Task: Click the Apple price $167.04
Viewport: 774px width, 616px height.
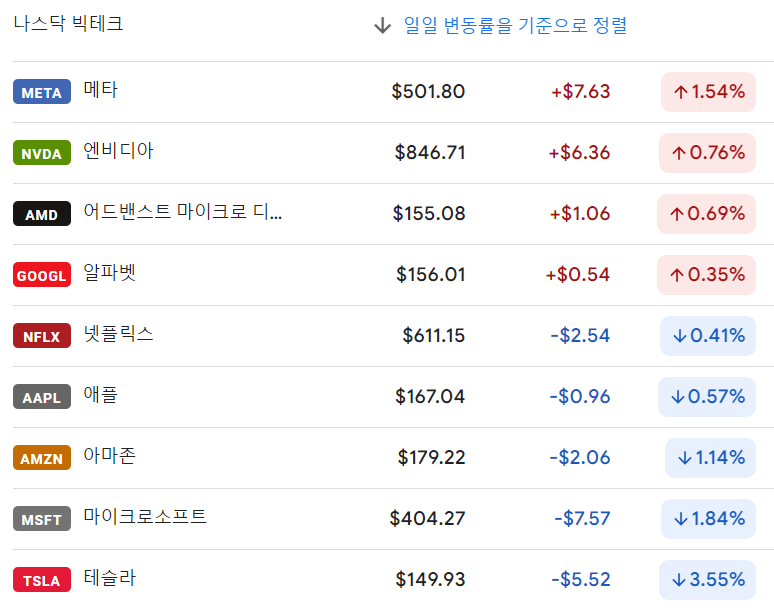Action: 430,397
